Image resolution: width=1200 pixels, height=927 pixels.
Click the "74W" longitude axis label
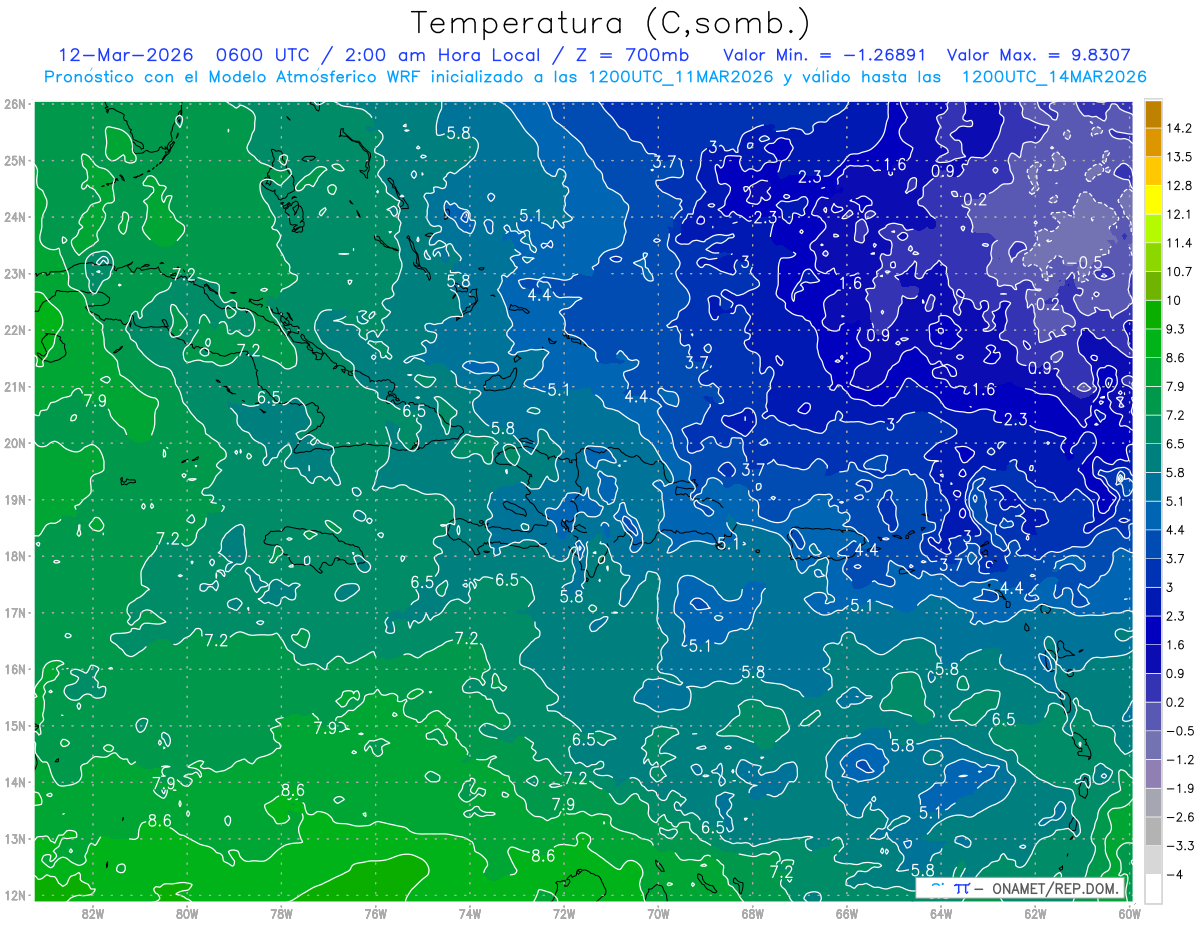tap(470, 913)
